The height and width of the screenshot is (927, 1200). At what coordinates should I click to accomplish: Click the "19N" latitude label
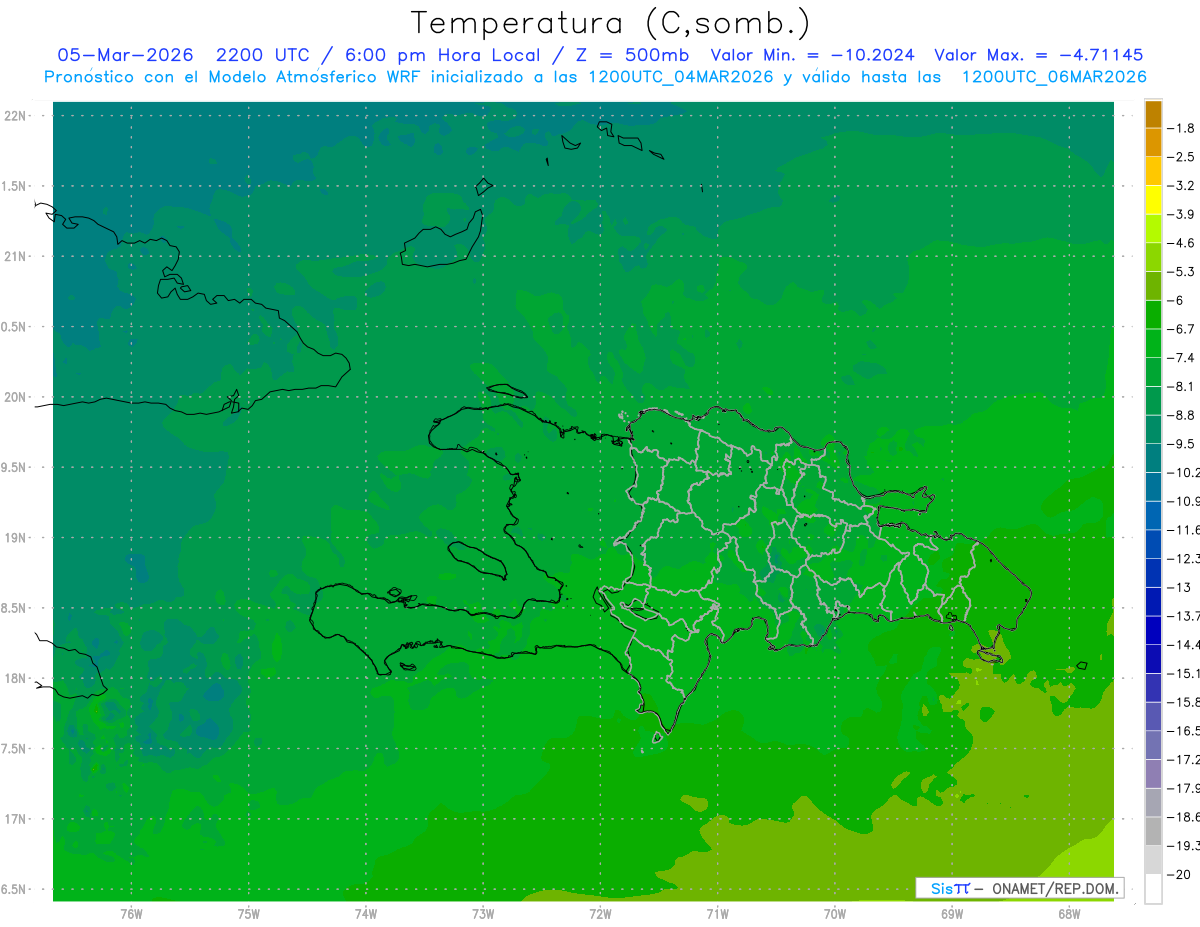tap(17, 538)
